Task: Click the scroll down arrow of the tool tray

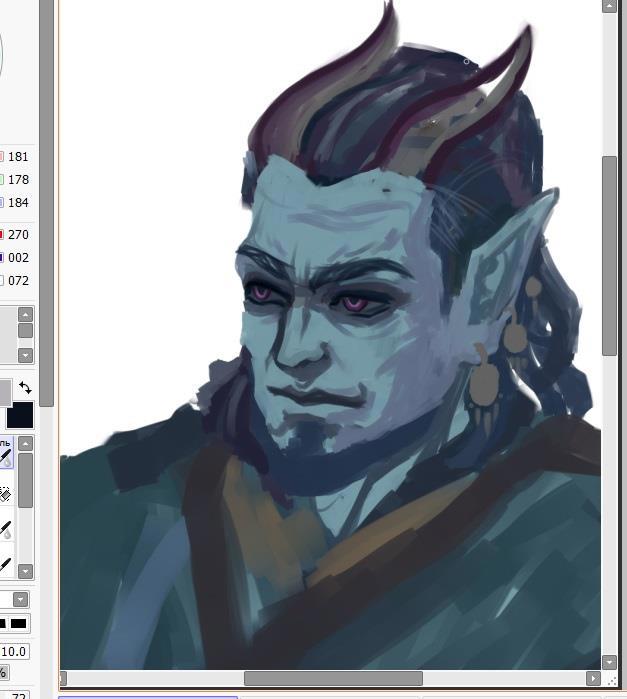Action: coord(26,571)
